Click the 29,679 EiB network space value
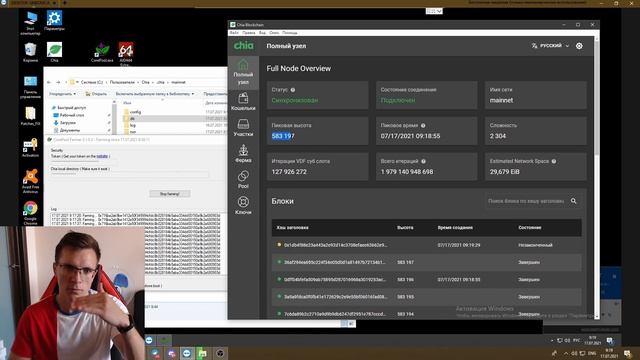This screenshot has width=640, height=360. point(504,172)
